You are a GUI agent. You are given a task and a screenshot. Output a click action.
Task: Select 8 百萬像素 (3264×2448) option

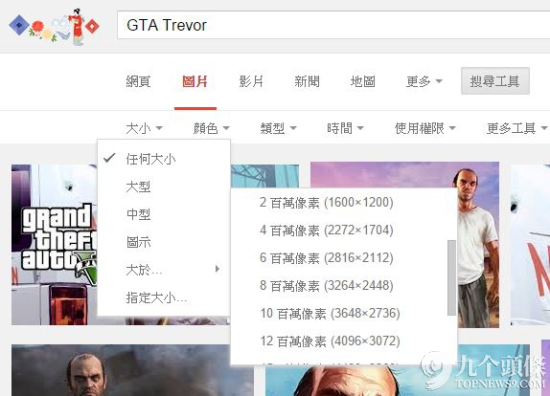[326, 286]
